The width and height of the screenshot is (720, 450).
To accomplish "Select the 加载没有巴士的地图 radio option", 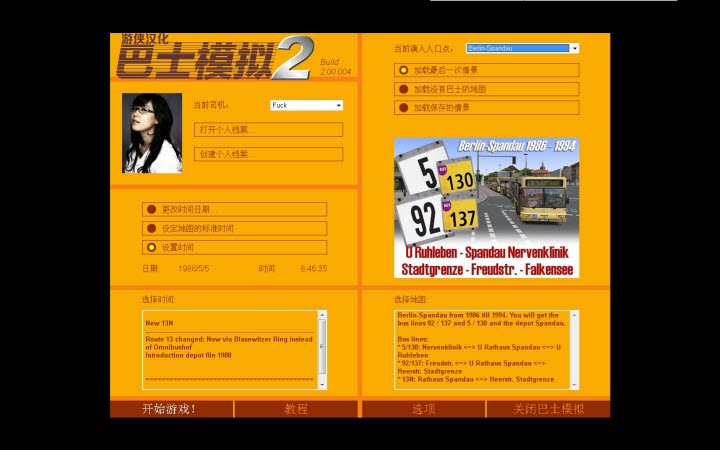I will (x=486, y=89).
